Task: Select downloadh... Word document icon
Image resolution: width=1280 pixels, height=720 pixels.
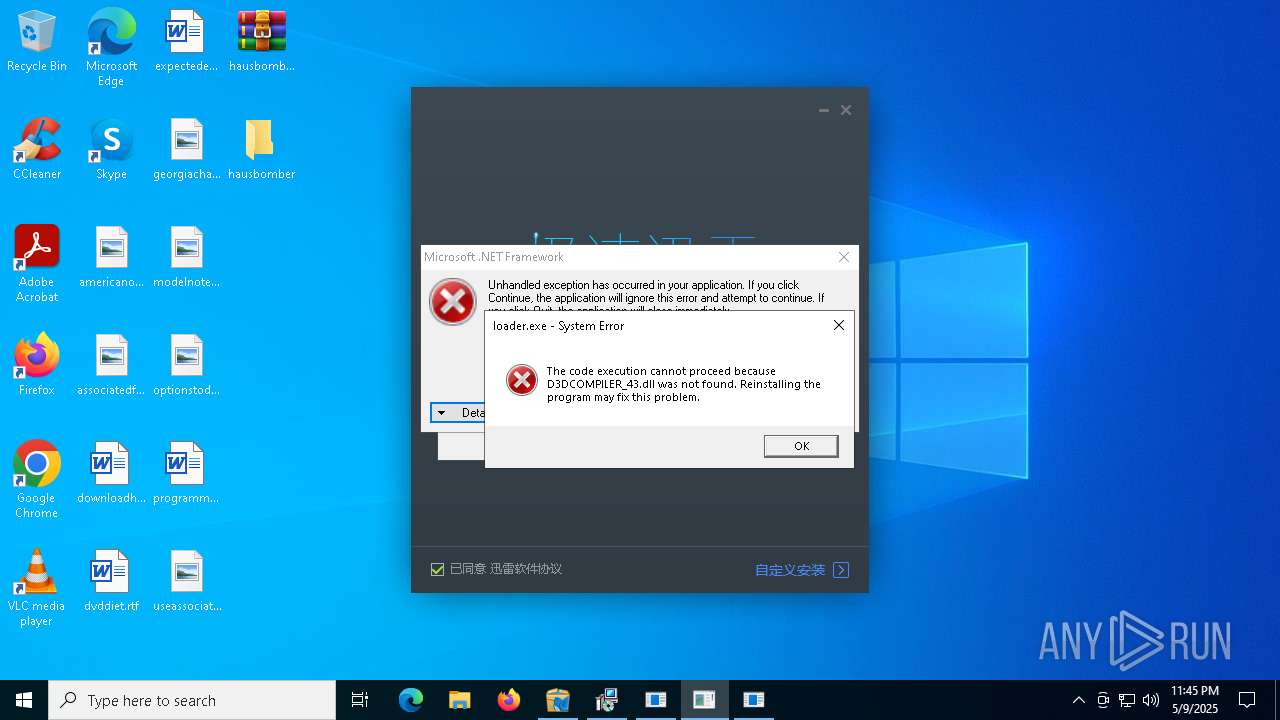Action: (111, 474)
